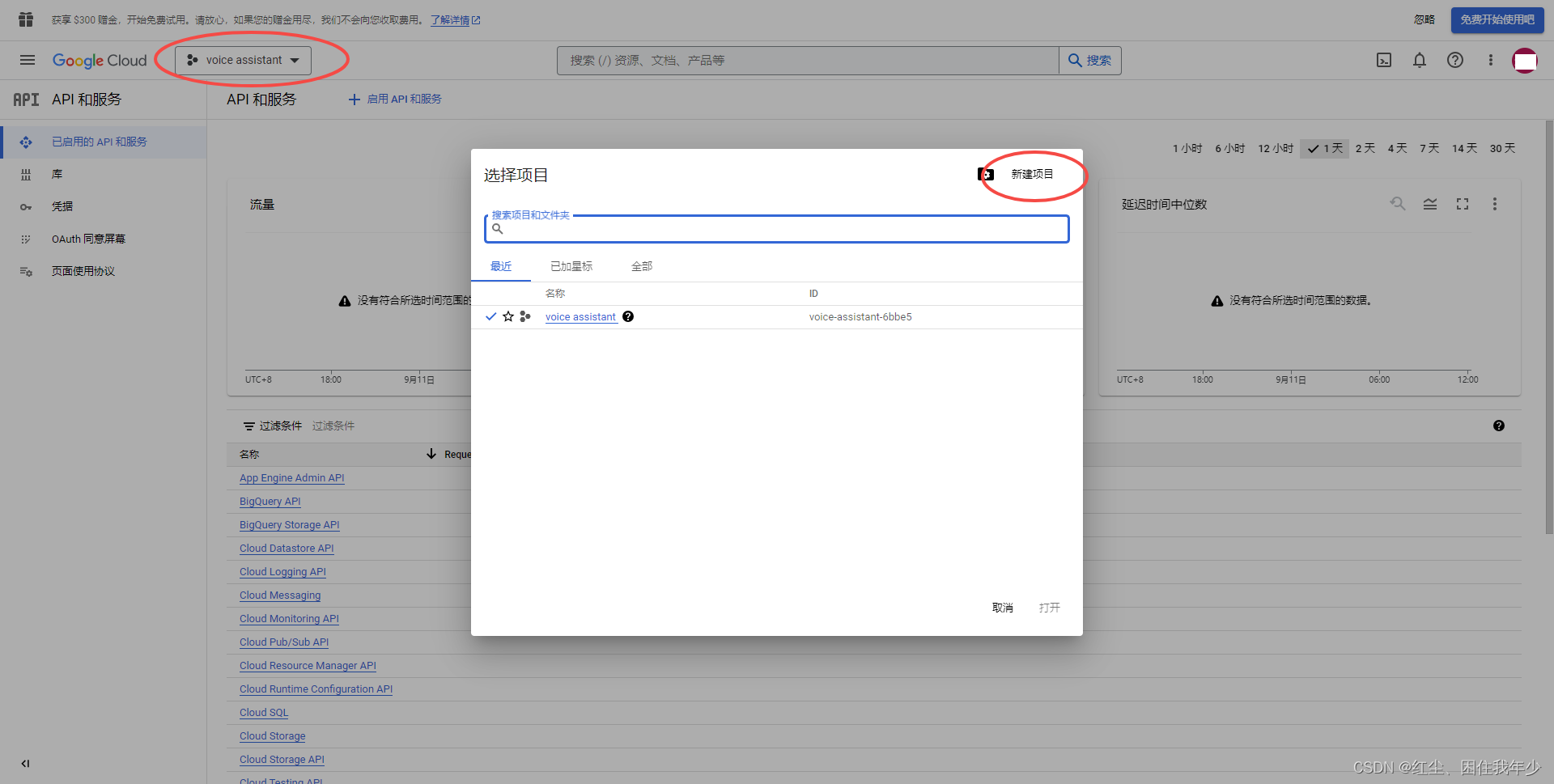This screenshot has height=784, width=1554.
Task: Click the filter icon in the API table
Action: (x=249, y=426)
